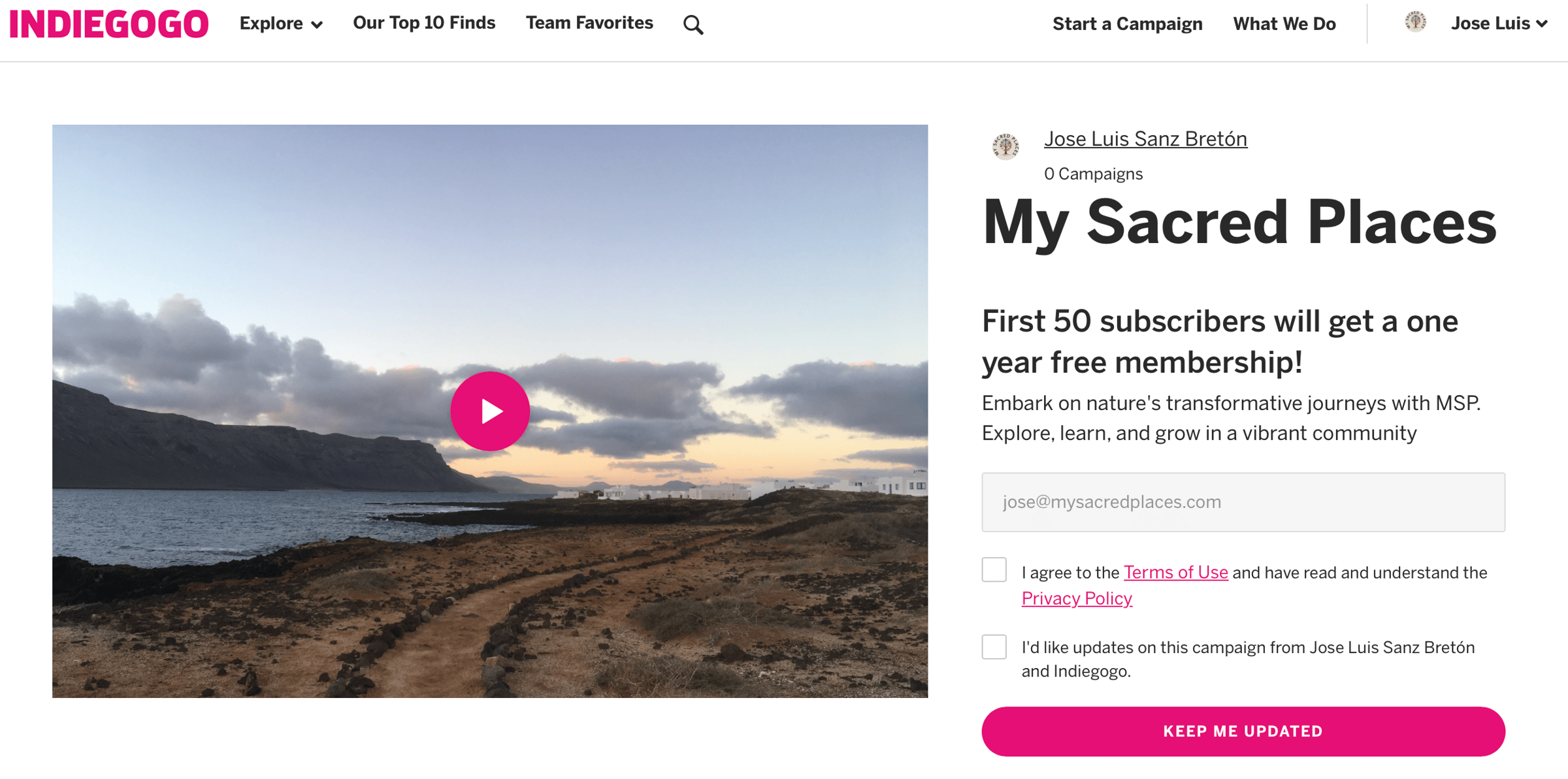Click the Indiegogo logo
Viewport: 1568px width, 779px height.
click(x=108, y=23)
